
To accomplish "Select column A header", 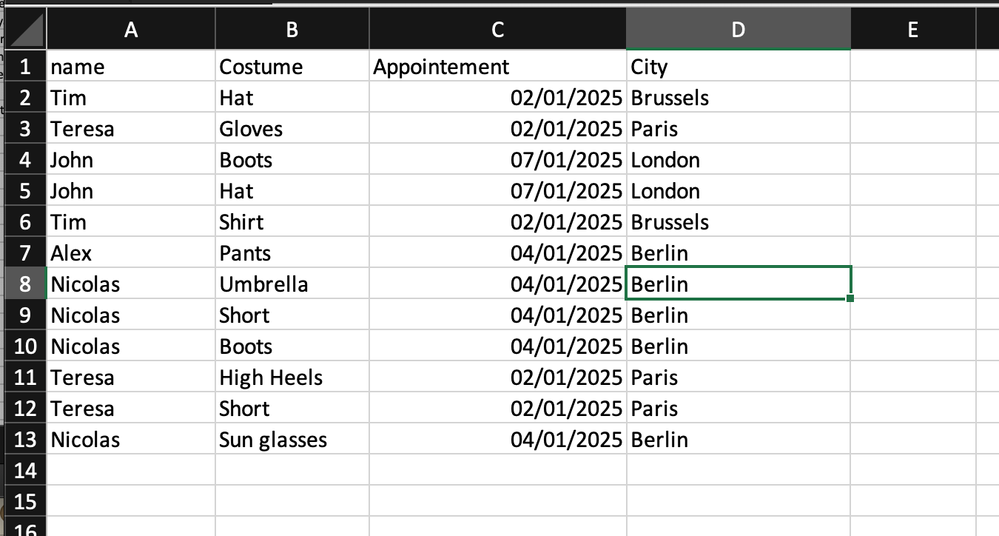I will pos(130,30).
